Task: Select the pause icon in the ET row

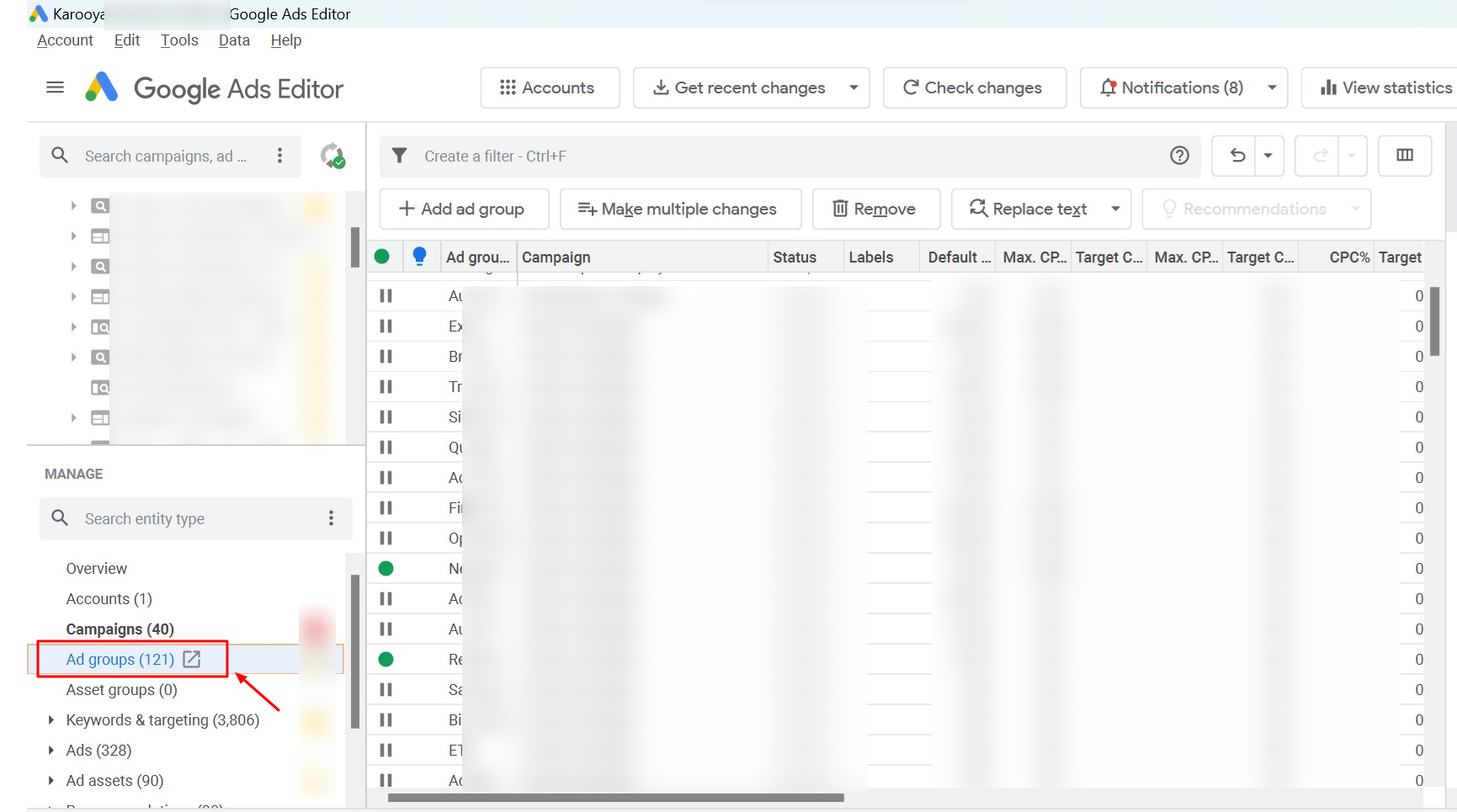Action: point(386,751)
